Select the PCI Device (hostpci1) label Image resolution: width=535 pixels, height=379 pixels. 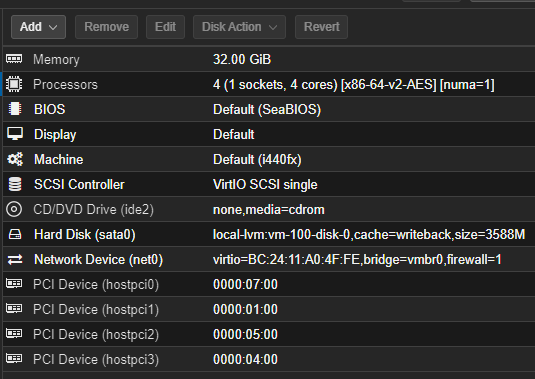tap(96, 309)
